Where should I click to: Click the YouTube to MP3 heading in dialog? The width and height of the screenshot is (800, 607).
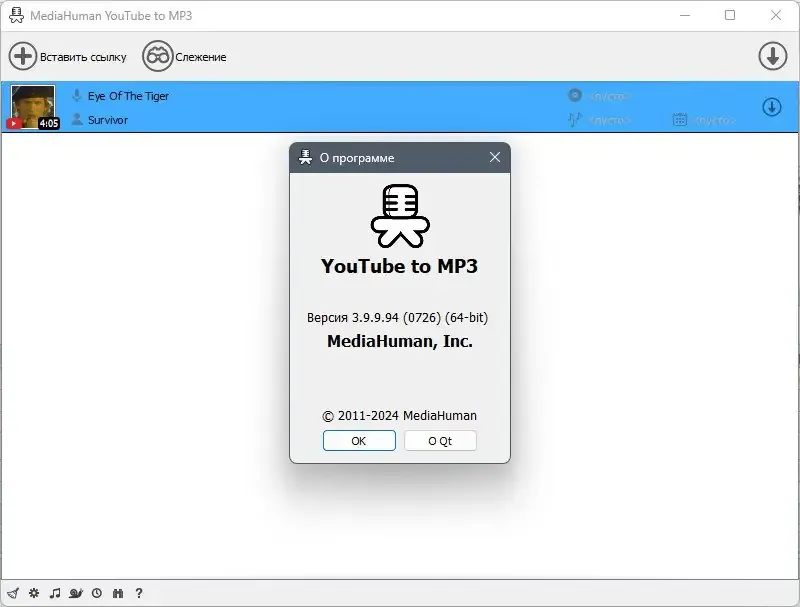(x=399, y=266)
